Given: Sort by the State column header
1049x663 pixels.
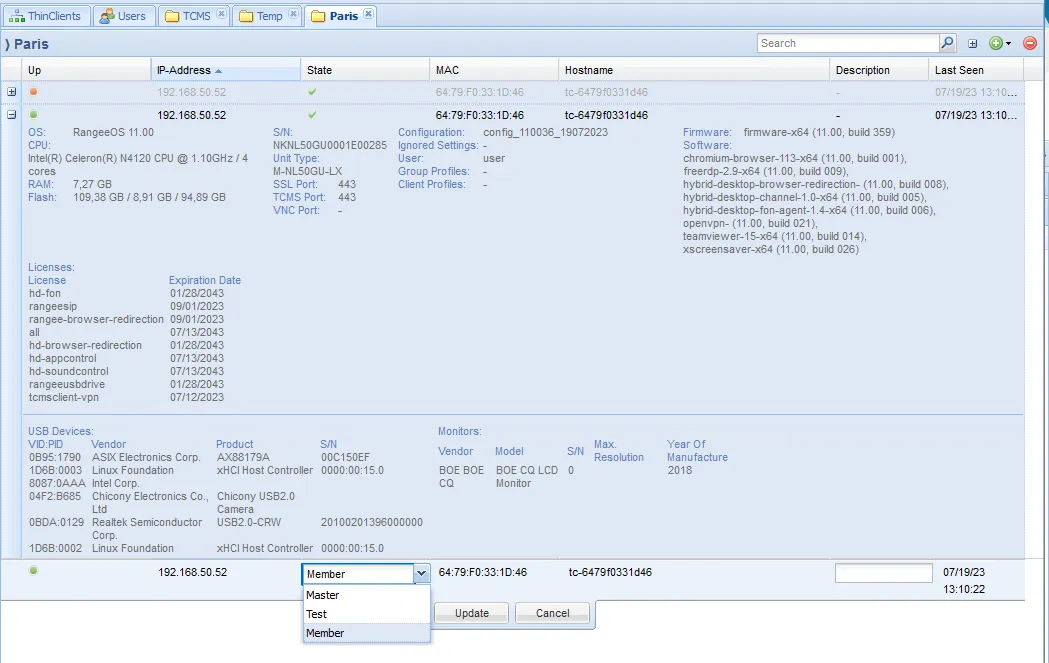Looking at the screenshot, I should pos(365,70).
